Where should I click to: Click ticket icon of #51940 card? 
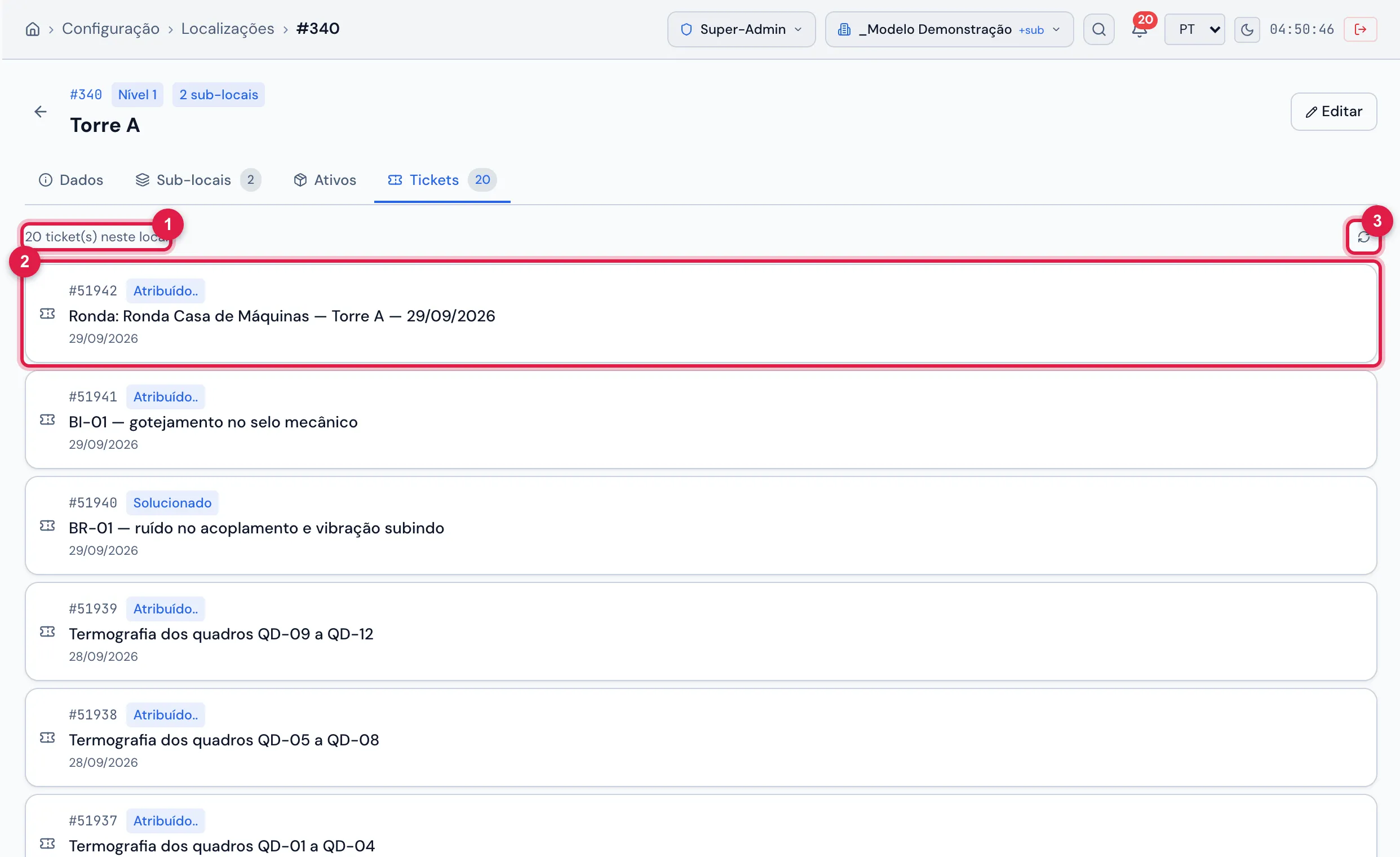point(48,525)
